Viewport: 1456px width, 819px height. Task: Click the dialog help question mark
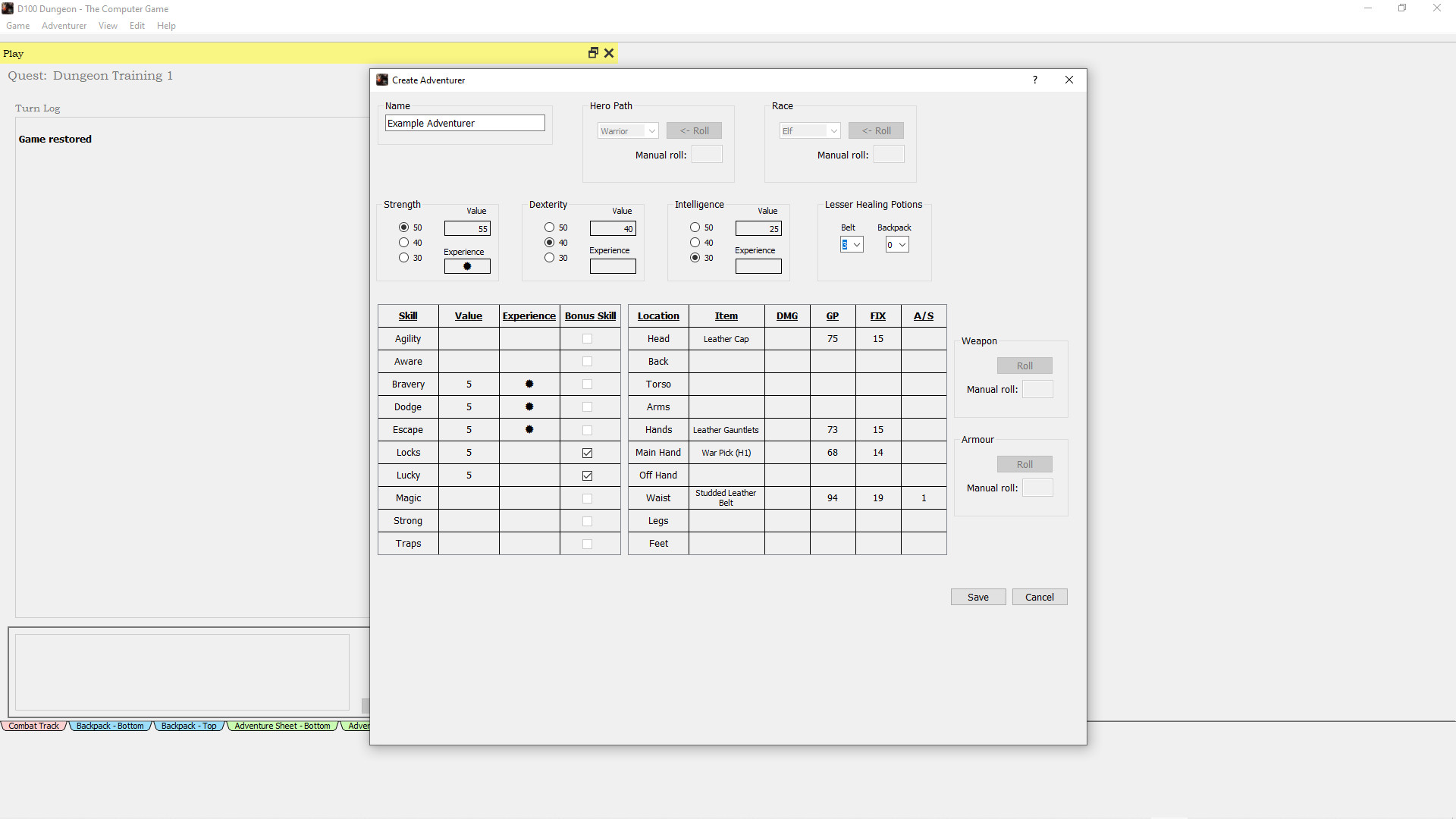[x=1034, y=80]
